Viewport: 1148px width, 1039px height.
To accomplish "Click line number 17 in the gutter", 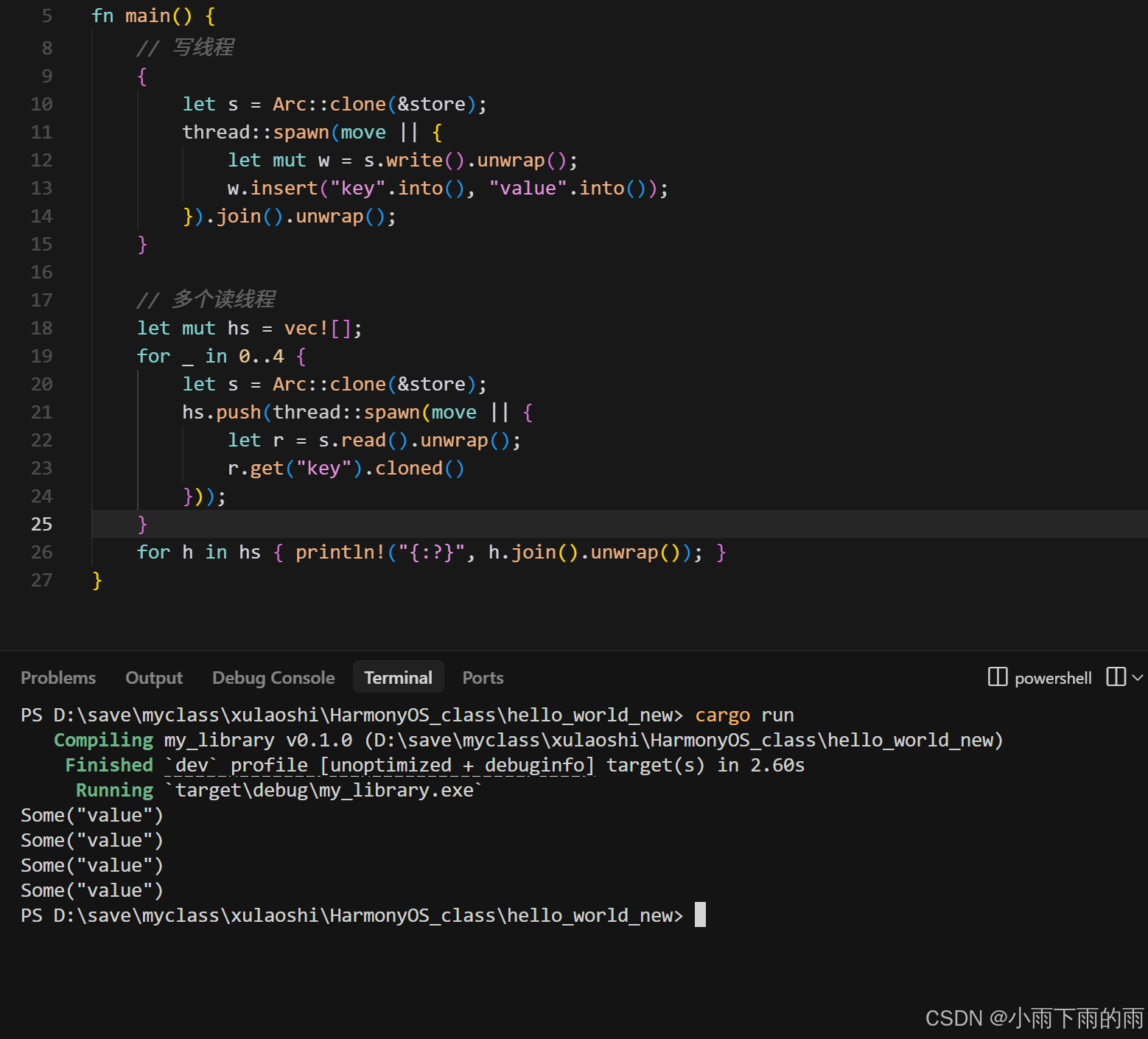I will click(41, 300).
